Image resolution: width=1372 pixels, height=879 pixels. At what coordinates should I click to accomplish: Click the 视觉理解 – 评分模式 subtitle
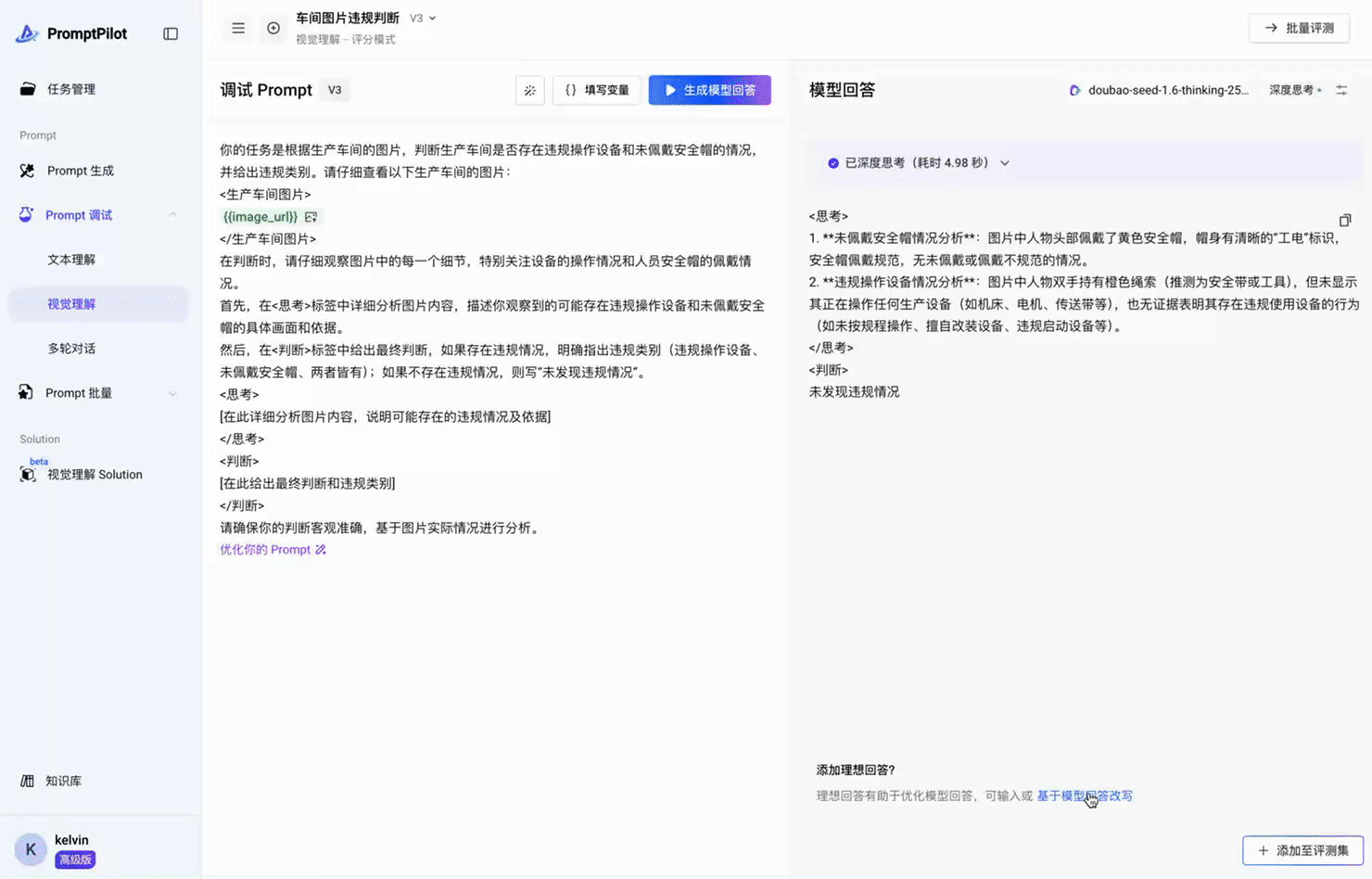click(346, 39)
